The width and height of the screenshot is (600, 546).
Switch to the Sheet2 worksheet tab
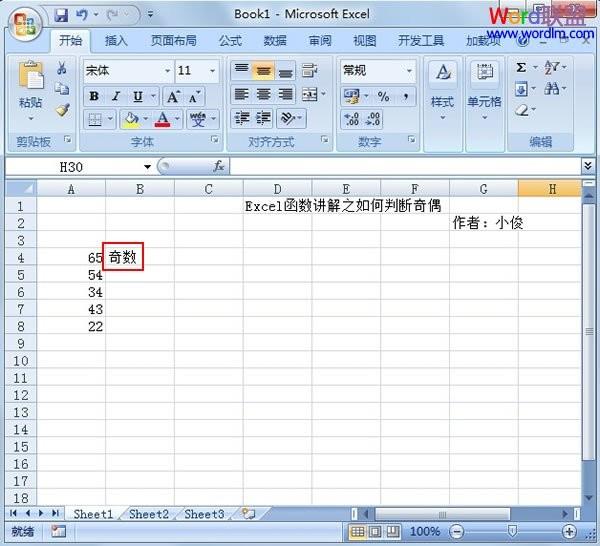pos(148,514)
